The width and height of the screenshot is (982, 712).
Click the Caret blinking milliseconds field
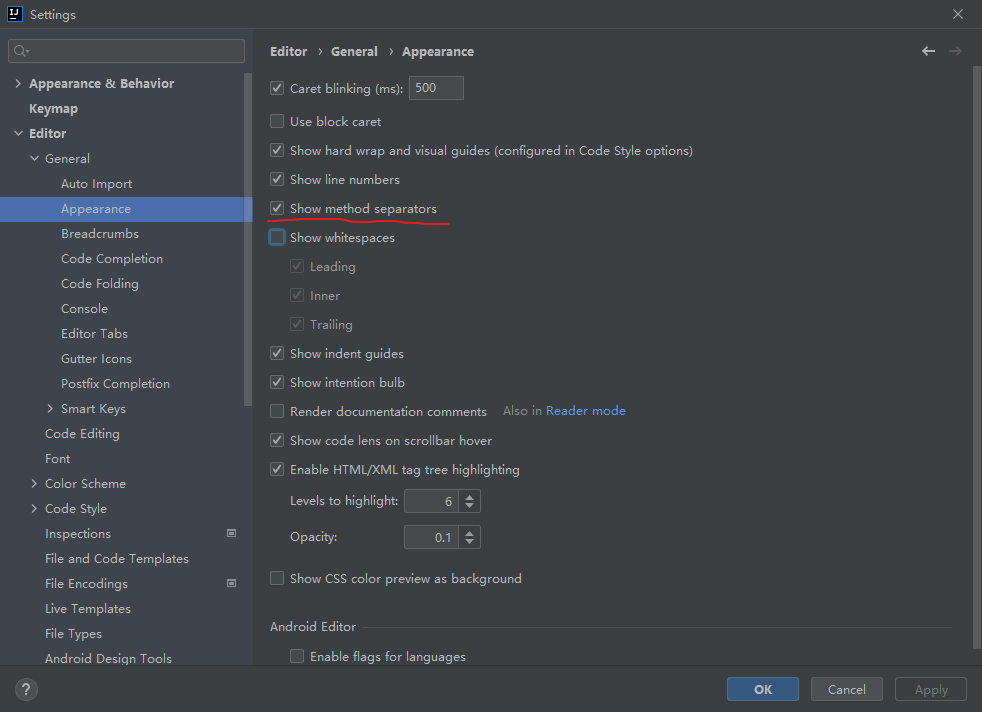(436, 88)
